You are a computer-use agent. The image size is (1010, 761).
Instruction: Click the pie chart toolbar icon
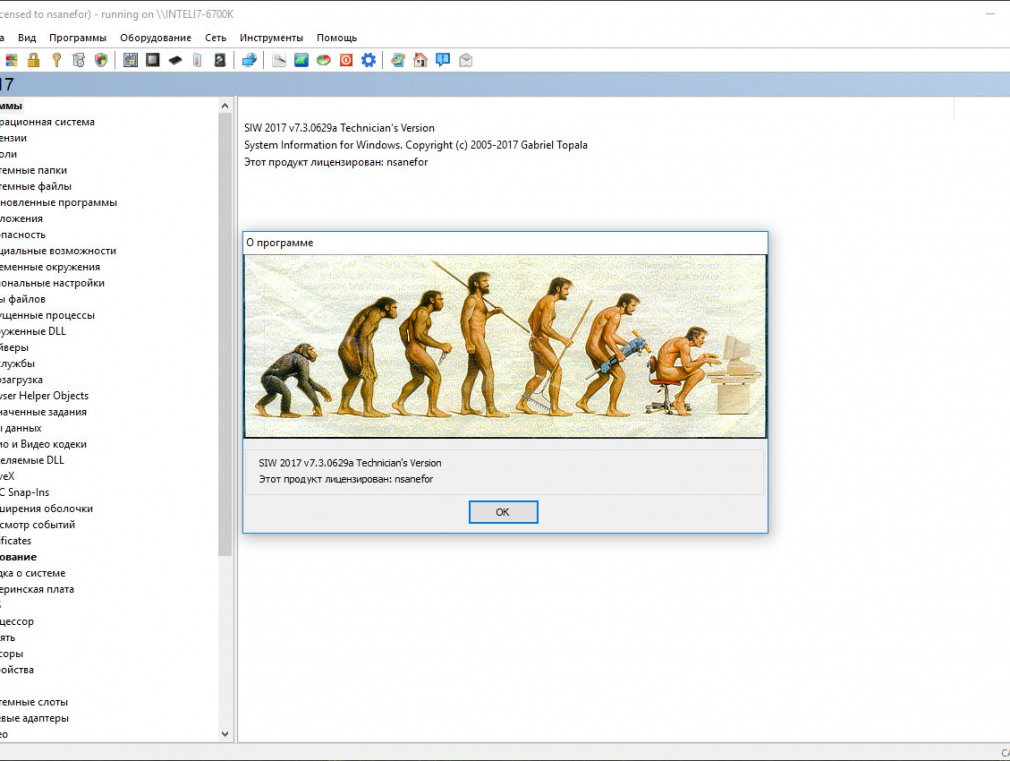pyautogui.click(x=323, y=61)
